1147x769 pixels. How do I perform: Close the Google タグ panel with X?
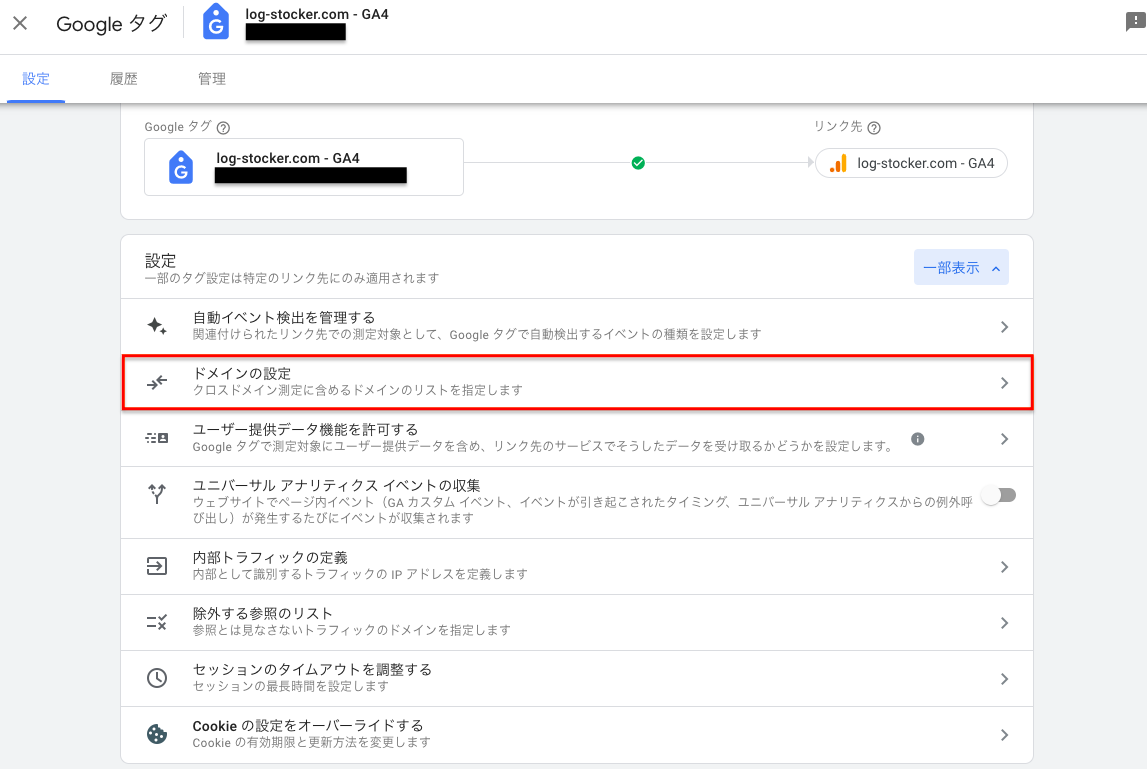(20, 23)
